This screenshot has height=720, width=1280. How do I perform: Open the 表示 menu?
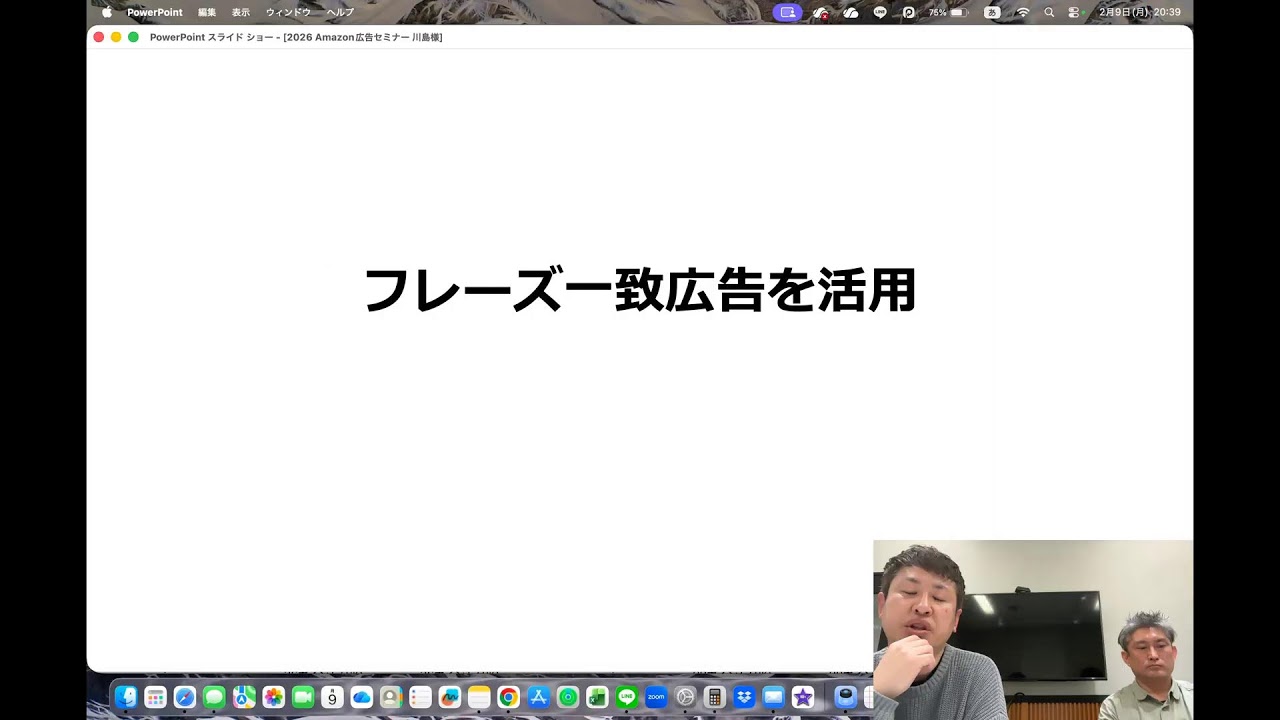241,12
